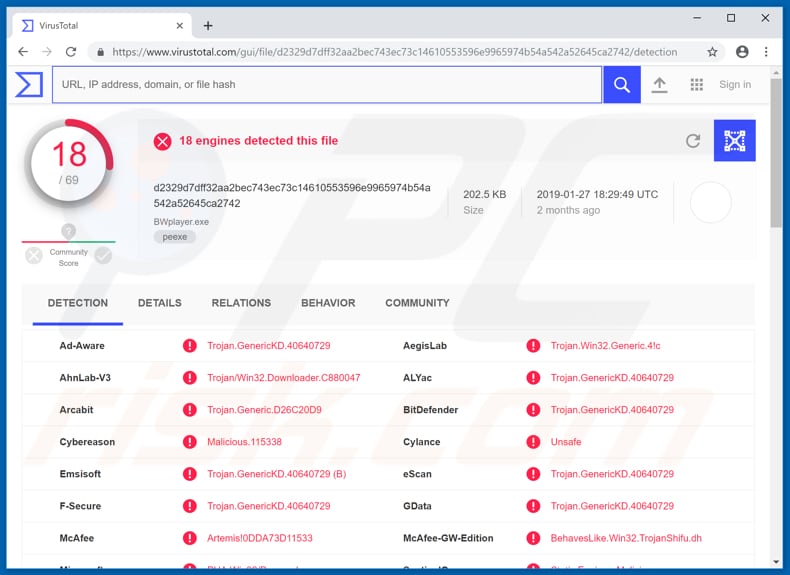Click the file hash text d2329d7dff32...
Viewport: 790px width, 575px height.
point(292,196)
